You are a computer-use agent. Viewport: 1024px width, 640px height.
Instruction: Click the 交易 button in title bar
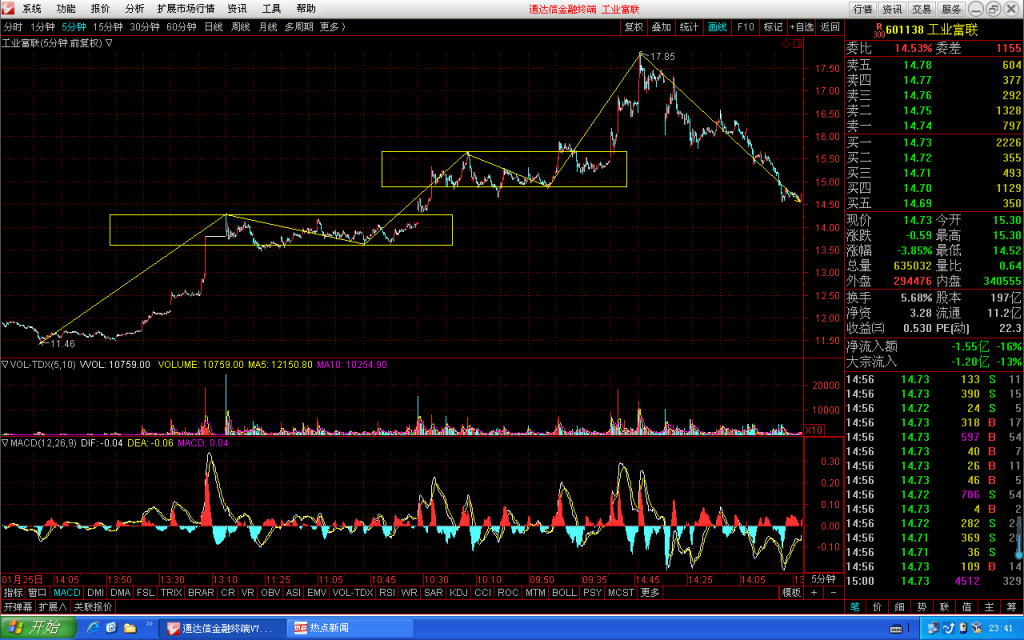point(921,8)
